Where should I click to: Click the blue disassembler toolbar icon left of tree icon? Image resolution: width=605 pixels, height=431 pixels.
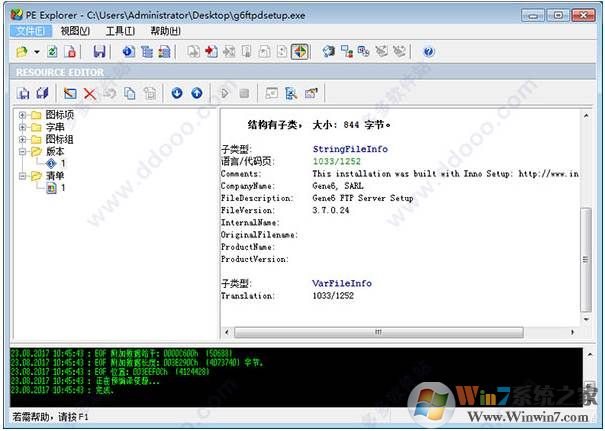[x=328, y=52]
